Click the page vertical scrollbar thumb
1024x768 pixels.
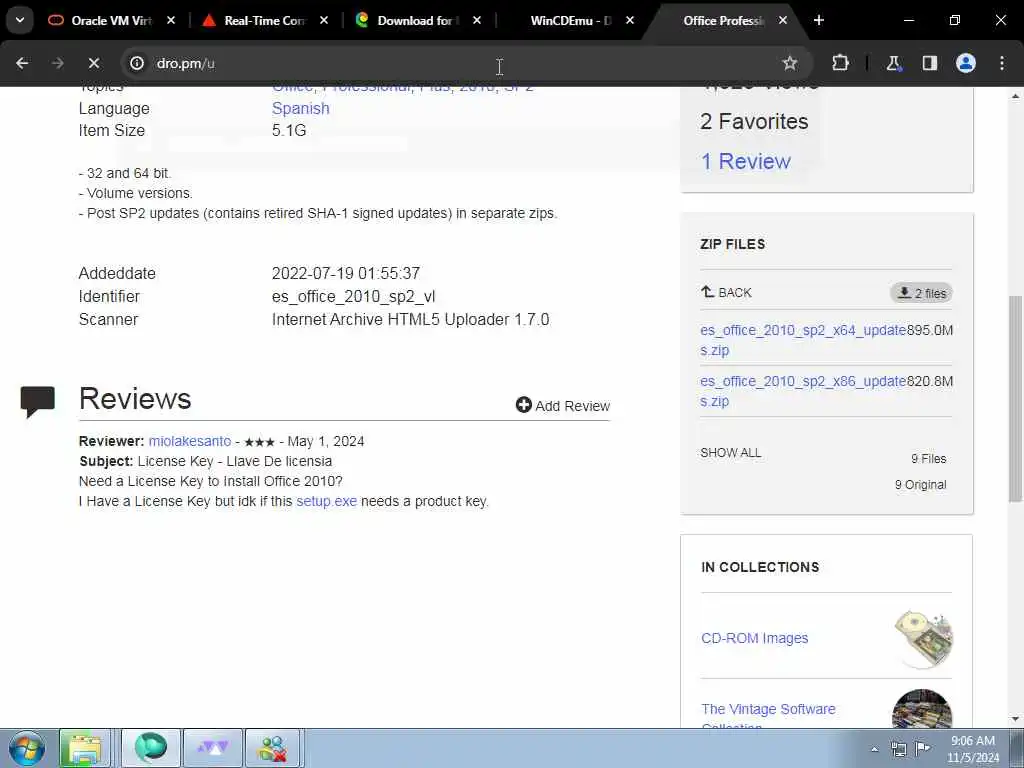click(x=1016, y=398)
